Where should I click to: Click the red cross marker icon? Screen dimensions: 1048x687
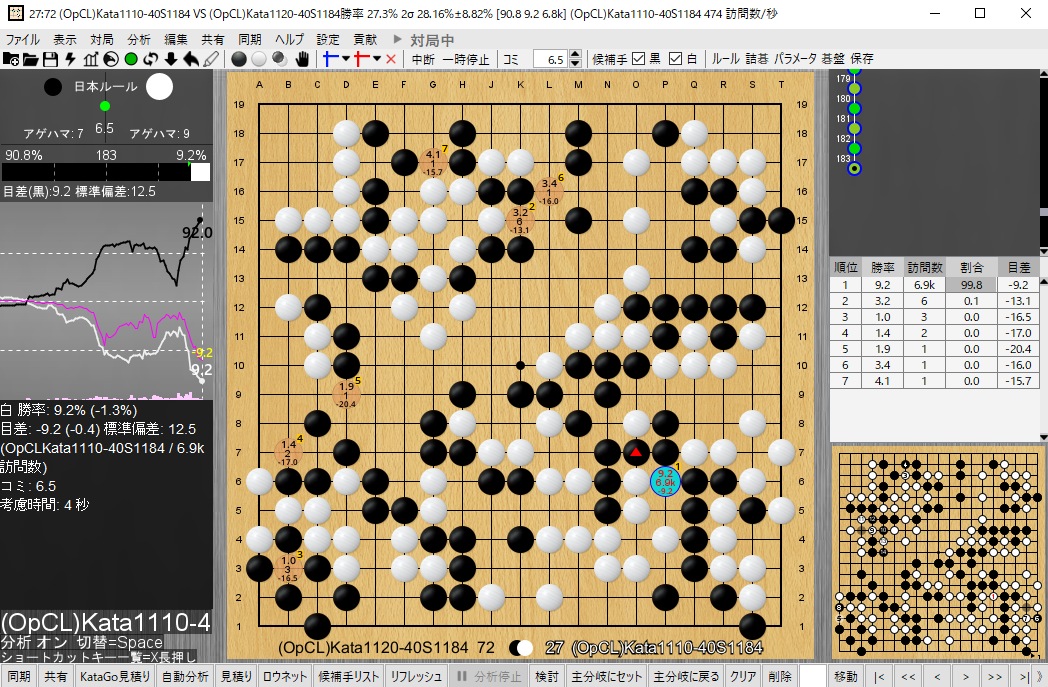362,59
